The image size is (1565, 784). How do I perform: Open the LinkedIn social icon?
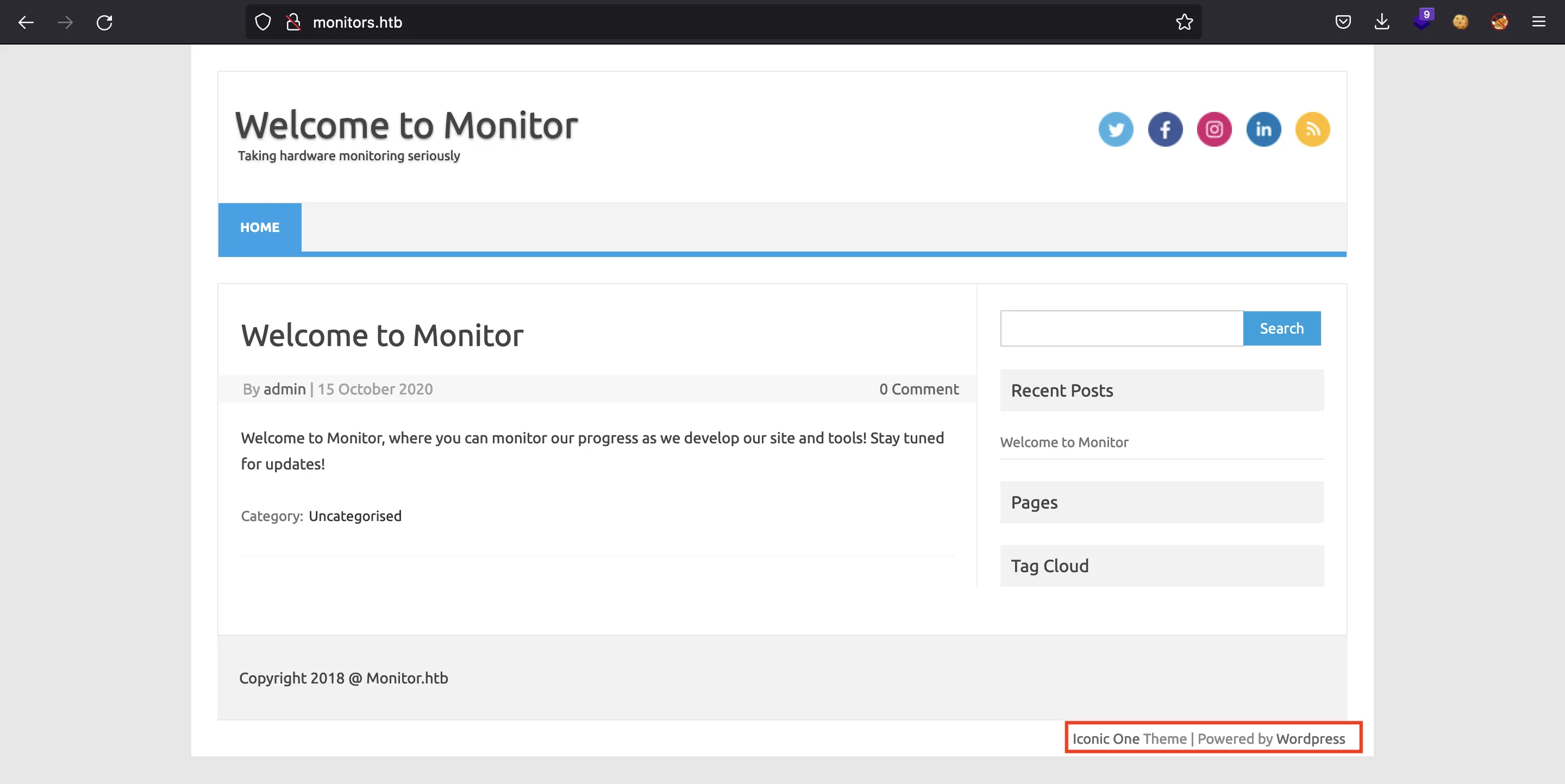[x=1263, y=129]
